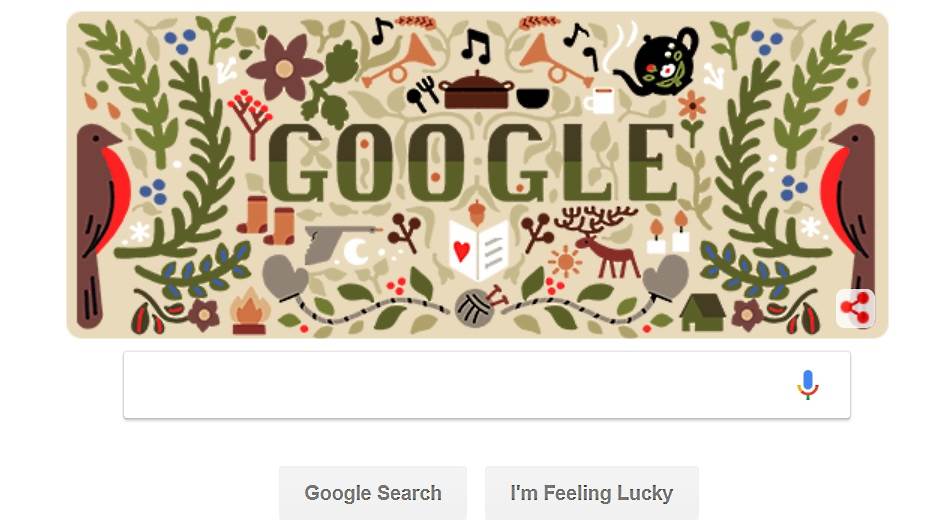Click the campfire icon in the doodle
This screenshot has height=529, width=940.
coord(249,311)
